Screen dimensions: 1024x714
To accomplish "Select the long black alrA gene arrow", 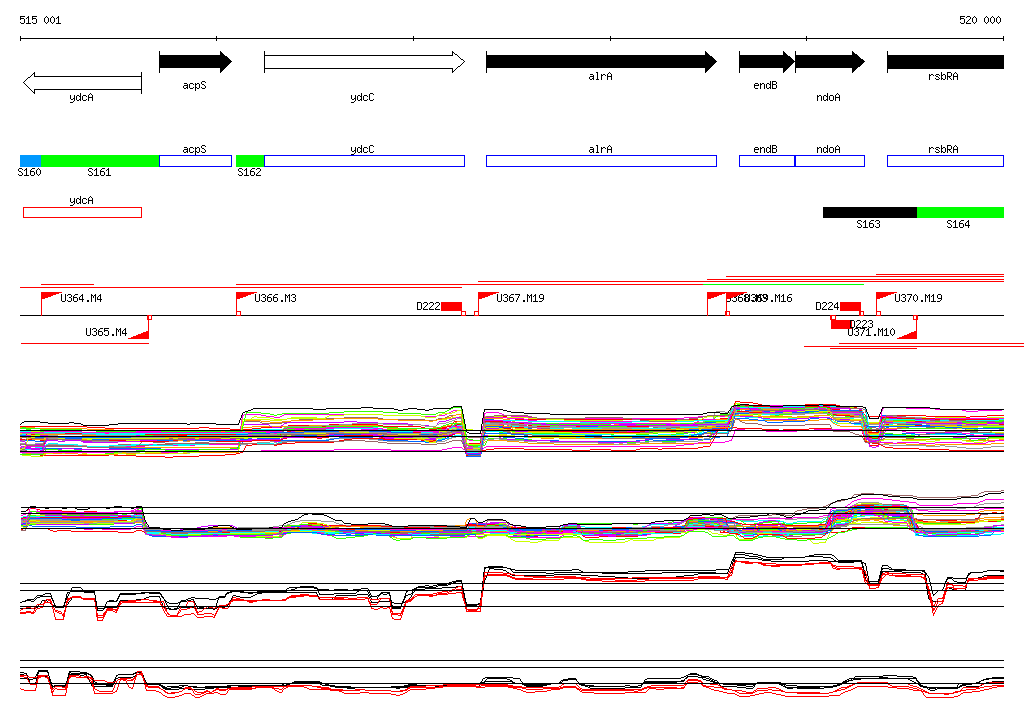I will coord(601,62).
